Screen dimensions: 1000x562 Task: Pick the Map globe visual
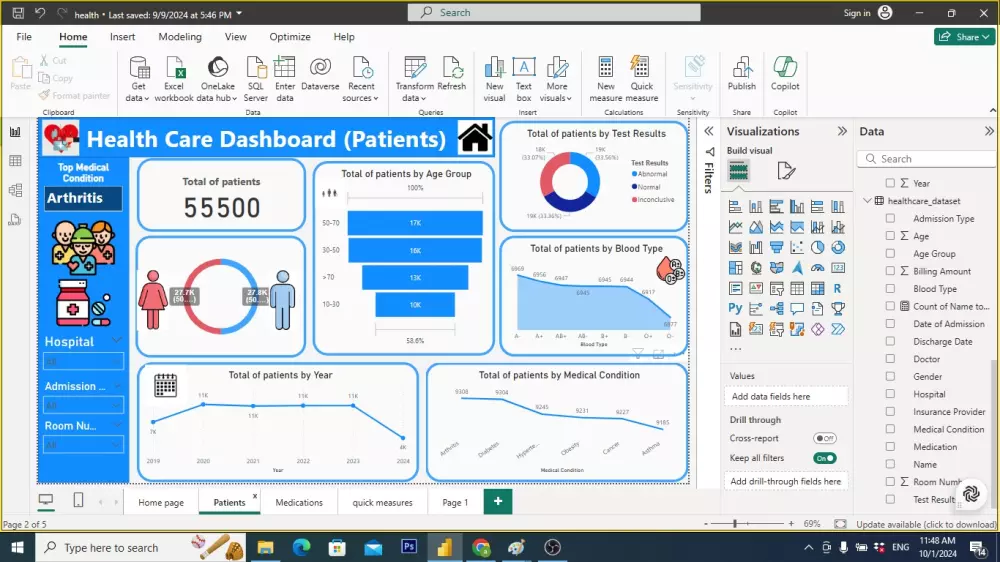[756, 268]
